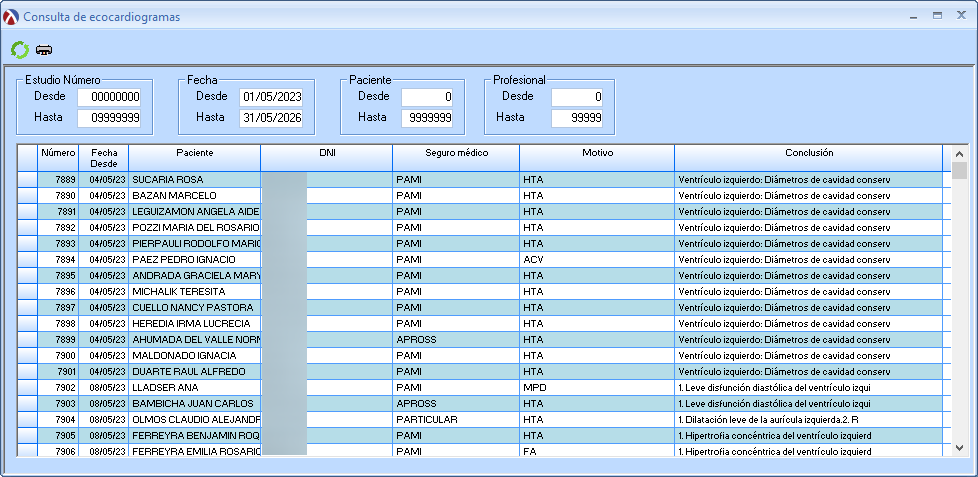Select patient CUELLO NANCY PASTORA

click(193, 307)
